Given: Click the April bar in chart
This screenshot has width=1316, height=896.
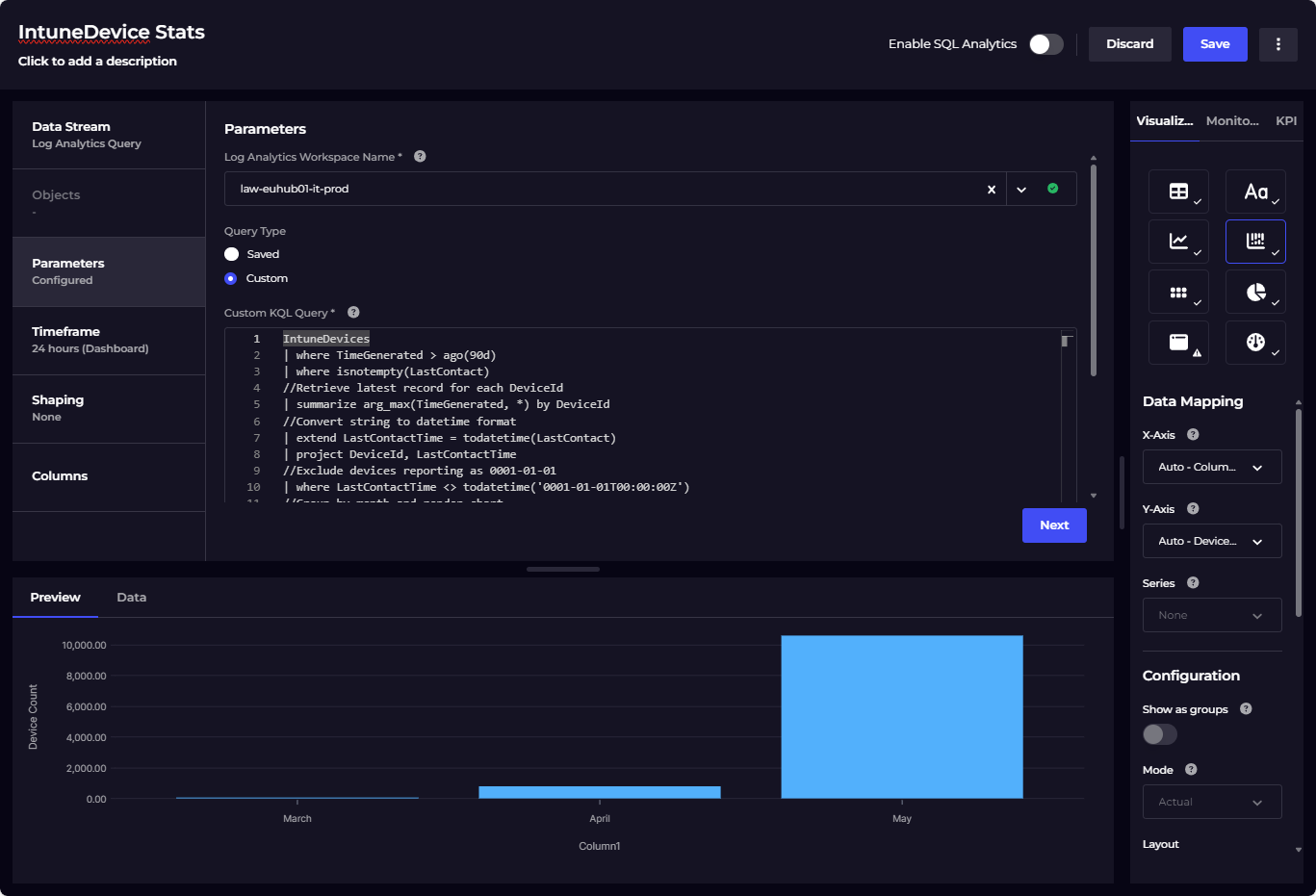Looking at the screenshot, I should click(600, 792).
